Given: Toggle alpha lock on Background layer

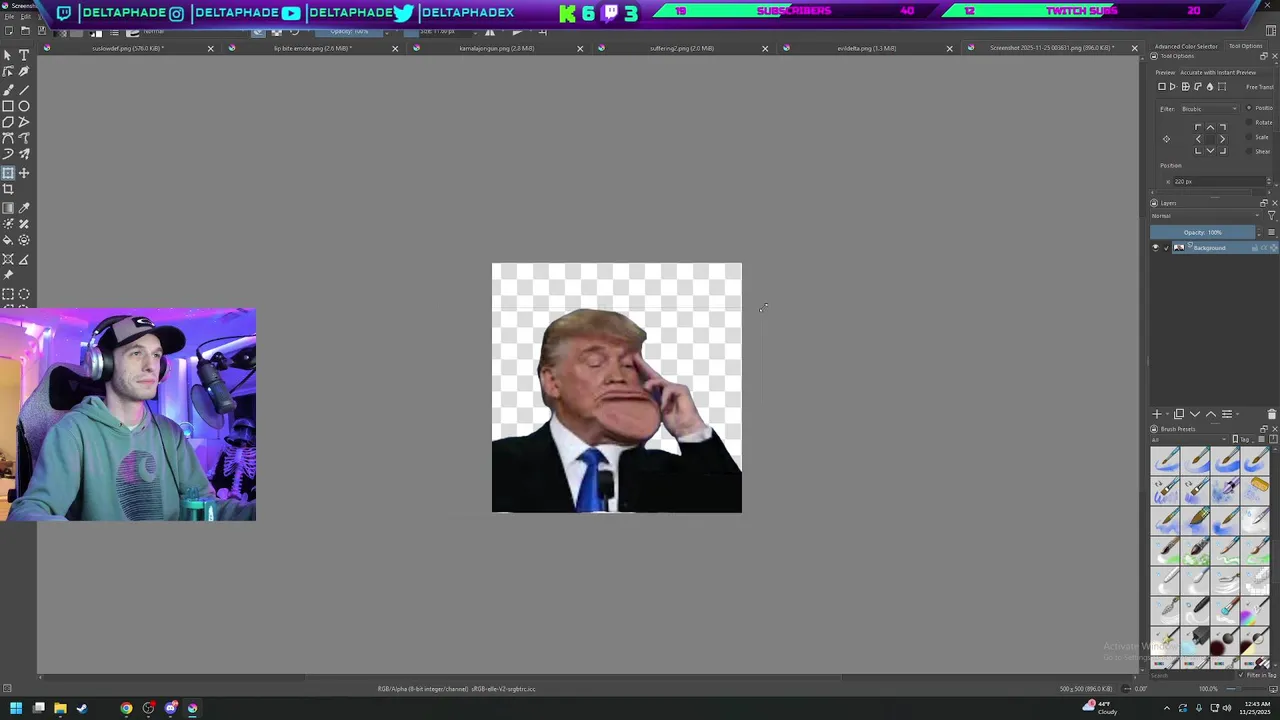Looking at the screenshot, I should tap(1264, 248).
